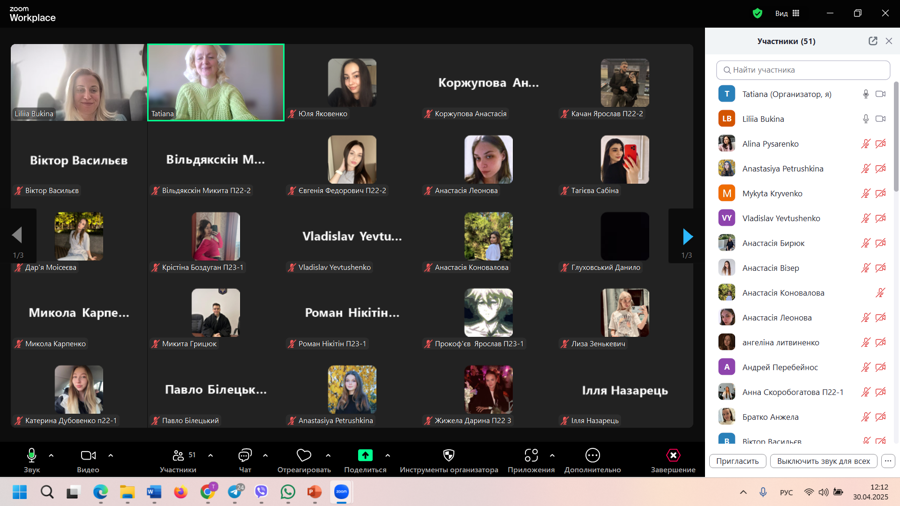Screen dimensions: 900x506
Task: Click Анастасія Коновалова's muted mic icon in list
Action: point(880,293)
